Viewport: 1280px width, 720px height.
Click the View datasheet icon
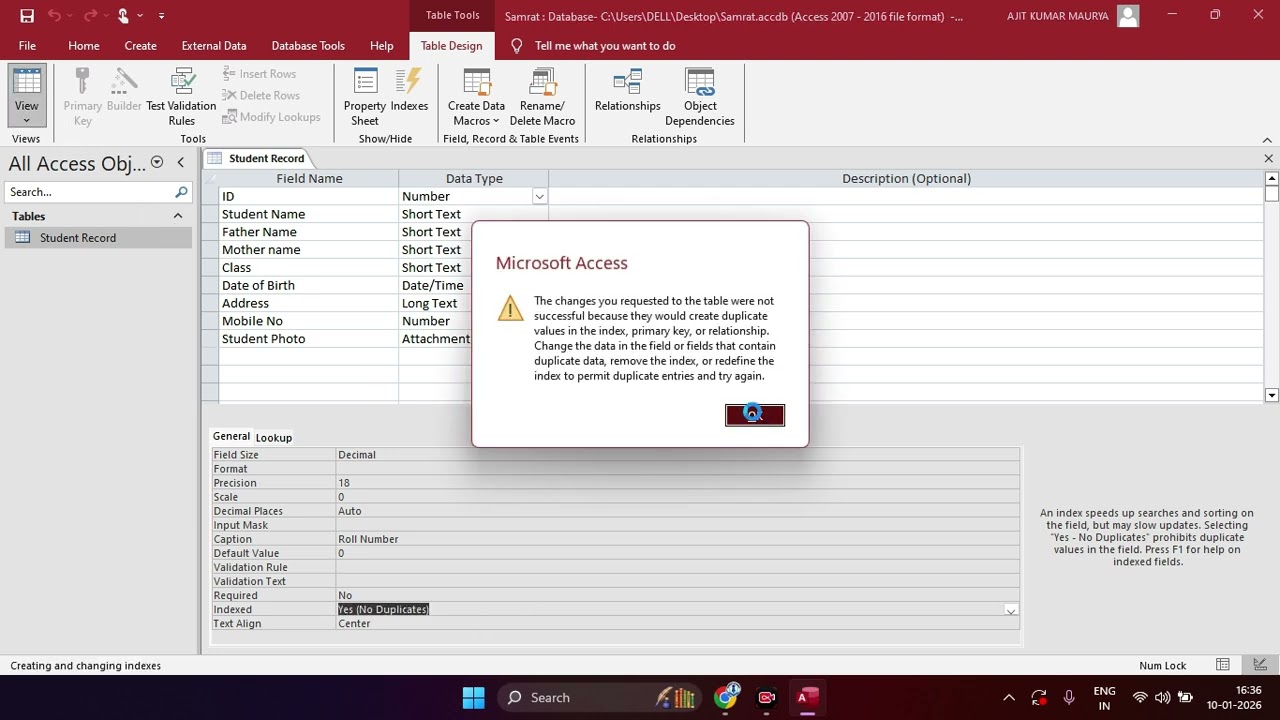tap(27, 82)
